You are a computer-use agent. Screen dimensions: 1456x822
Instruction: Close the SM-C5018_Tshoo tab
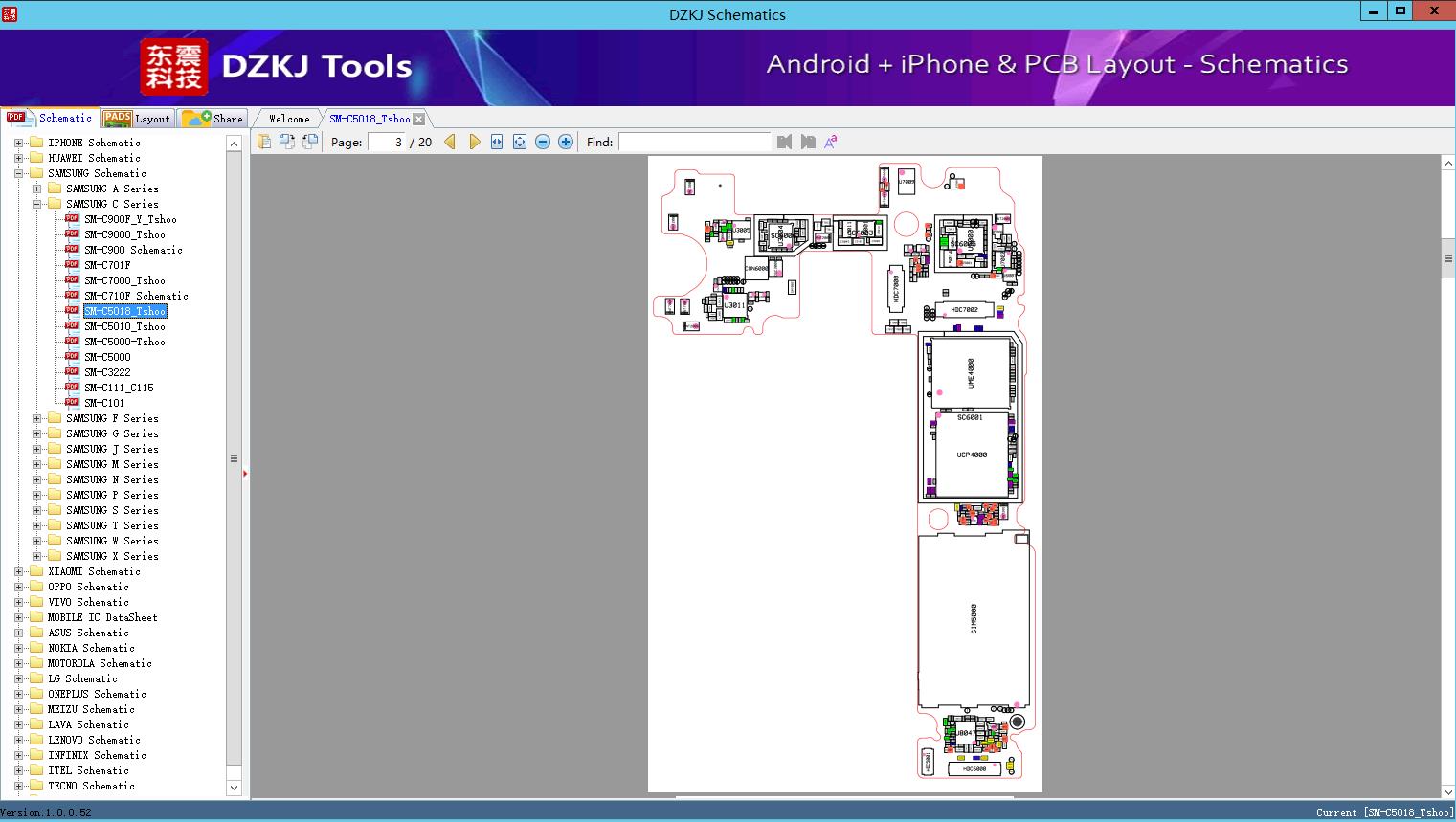(418, 119)
